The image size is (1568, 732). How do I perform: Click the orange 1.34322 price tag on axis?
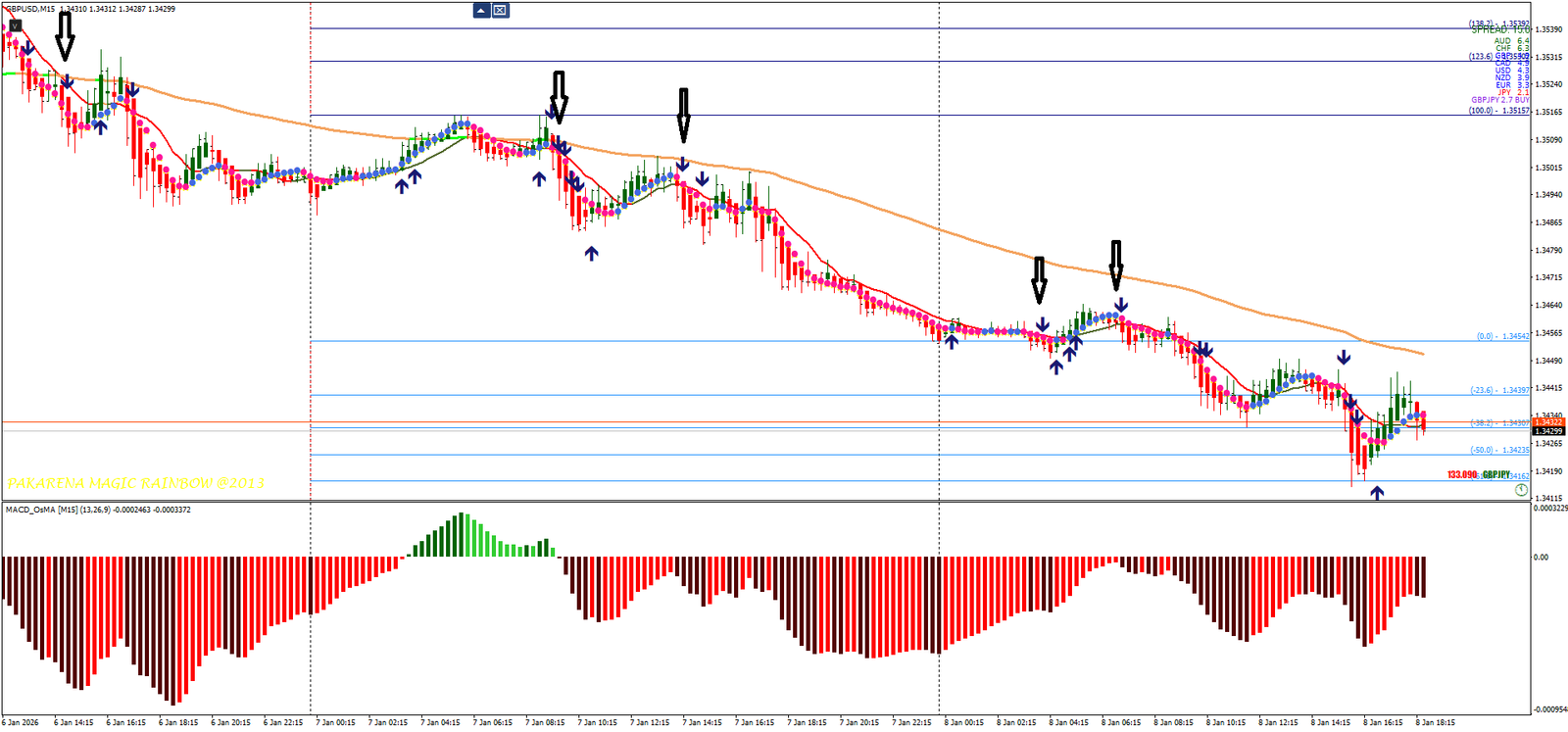coord(1548,422)
